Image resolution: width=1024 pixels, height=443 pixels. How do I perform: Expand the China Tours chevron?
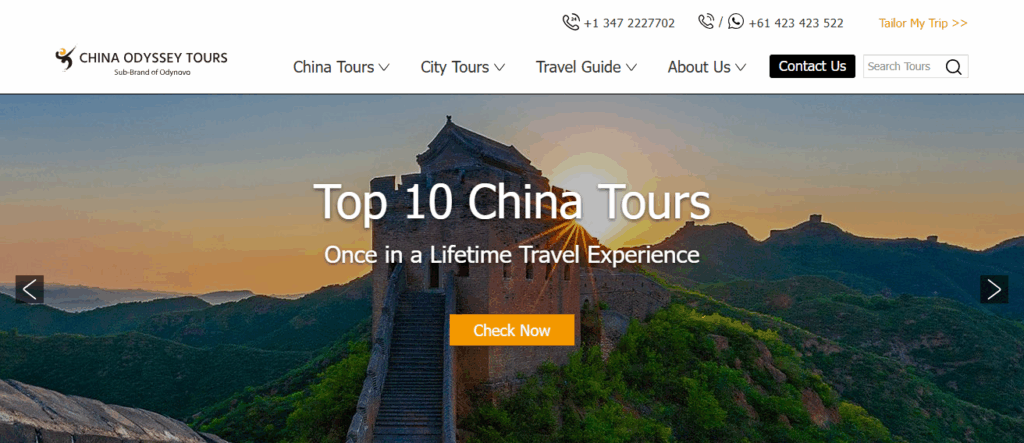click(x=384, y=67)
